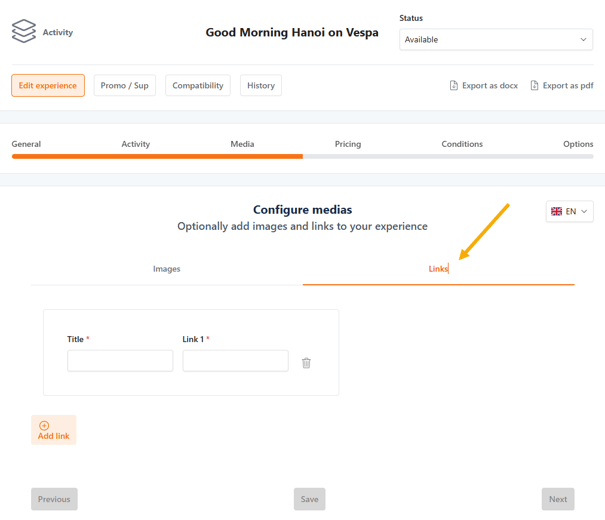Delete the link row with trash icon
This screenshot has width=605, height=520.
pos(306,363)
